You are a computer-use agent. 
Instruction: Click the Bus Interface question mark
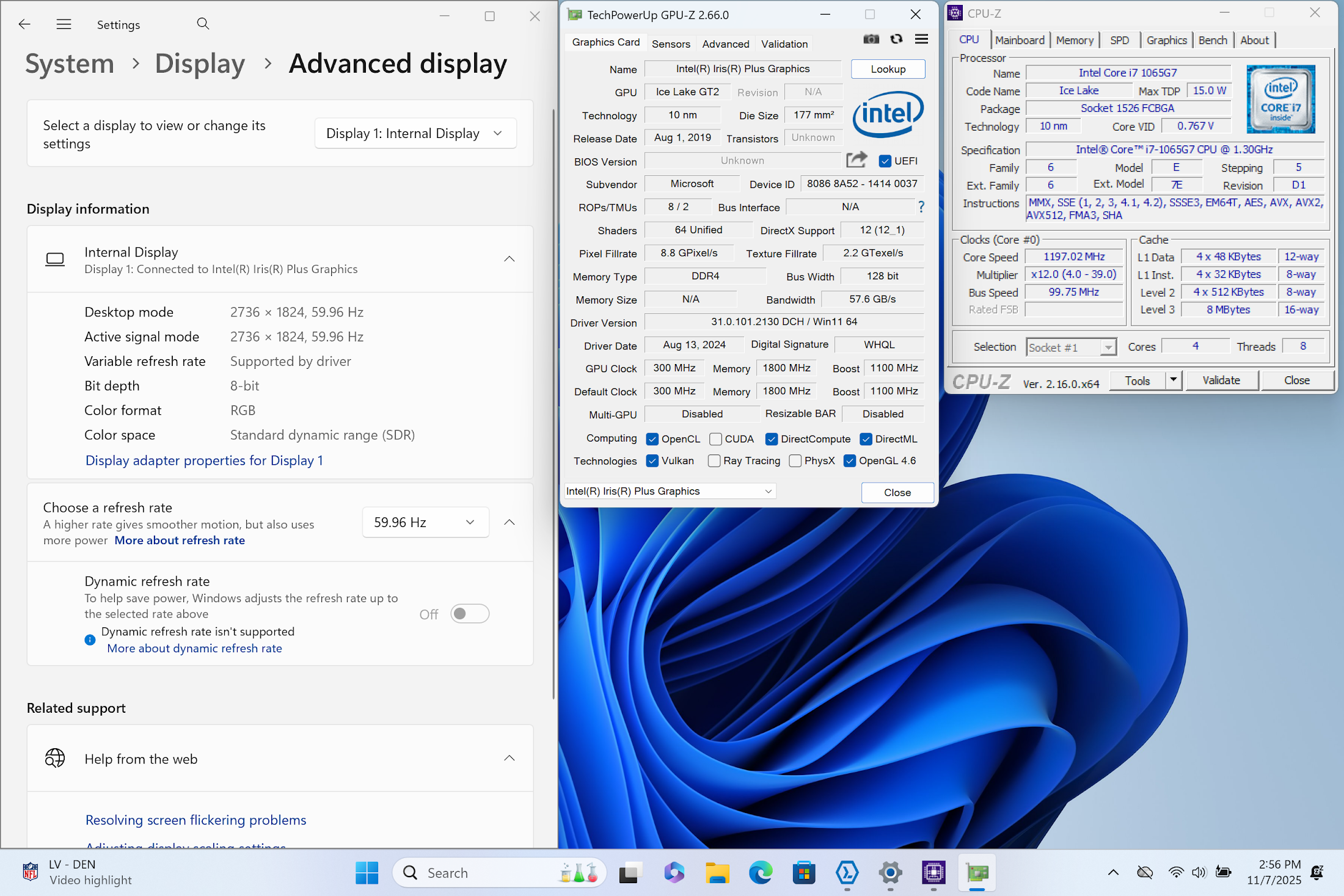pyautogui.click(x=921, y=207)
